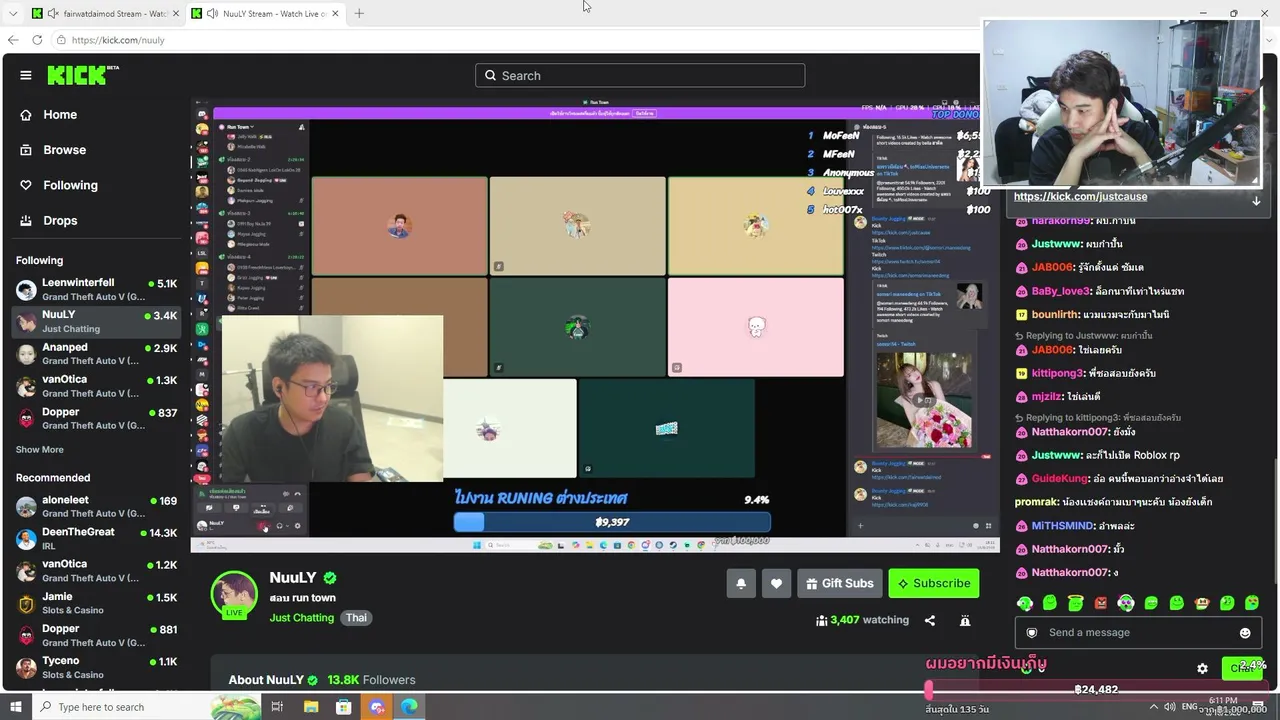Viewport: 1280px width, 720px height.
Task: Click the Kick search field
Action: (640, 76)
